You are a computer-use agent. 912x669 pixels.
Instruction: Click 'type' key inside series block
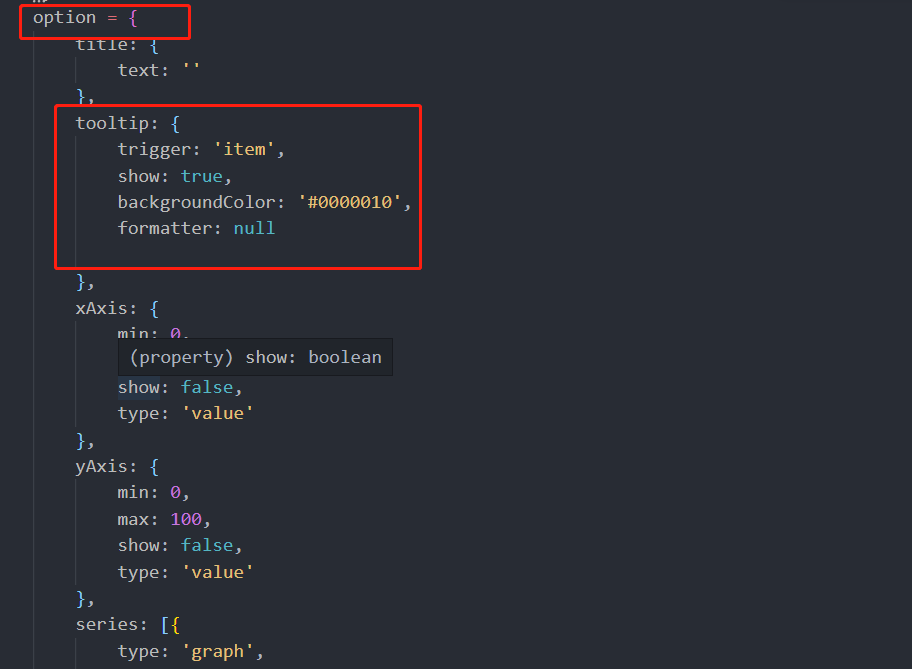tap(138, 652)
